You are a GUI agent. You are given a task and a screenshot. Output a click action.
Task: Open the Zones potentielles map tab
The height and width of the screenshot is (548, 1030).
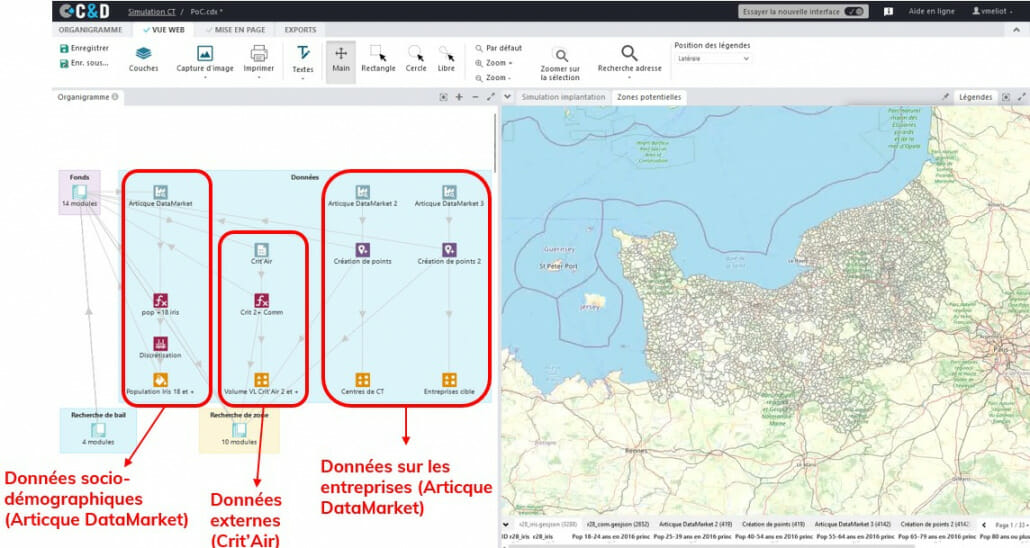(649, 97)
